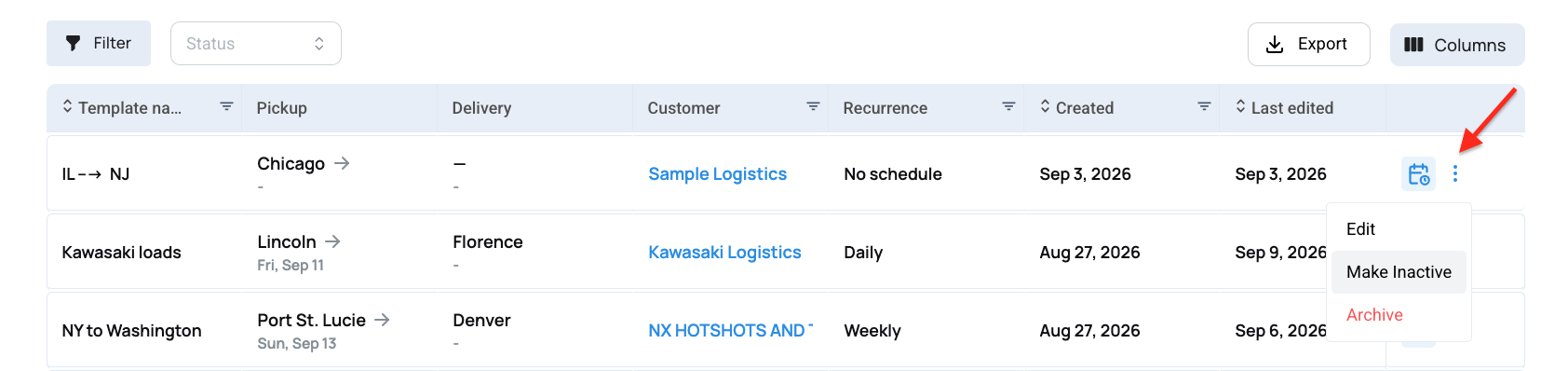
Task: Open the Template name column filter icon
Action: (226, 107)
